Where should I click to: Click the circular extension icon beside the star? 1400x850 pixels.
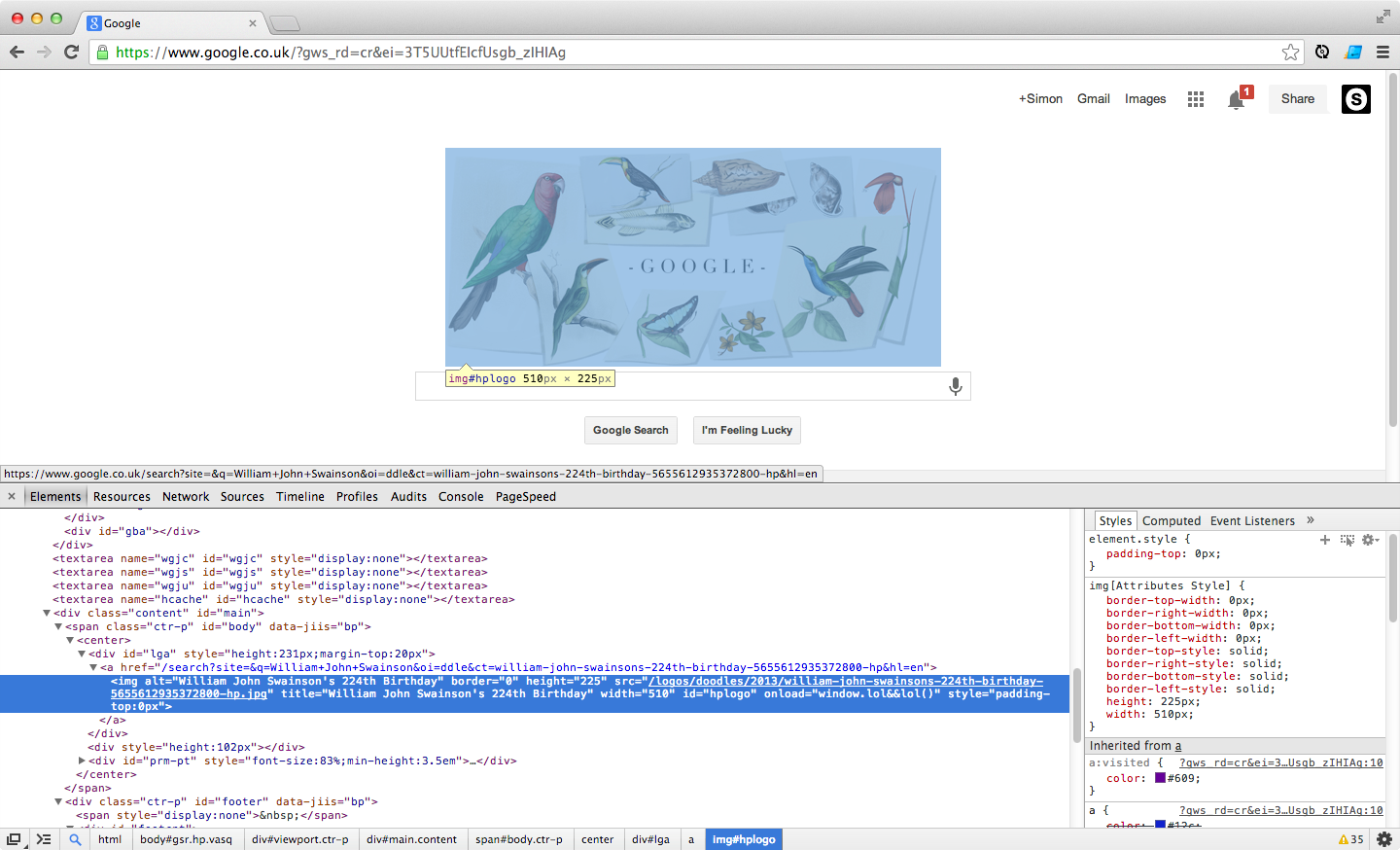tap(1322, 53)
